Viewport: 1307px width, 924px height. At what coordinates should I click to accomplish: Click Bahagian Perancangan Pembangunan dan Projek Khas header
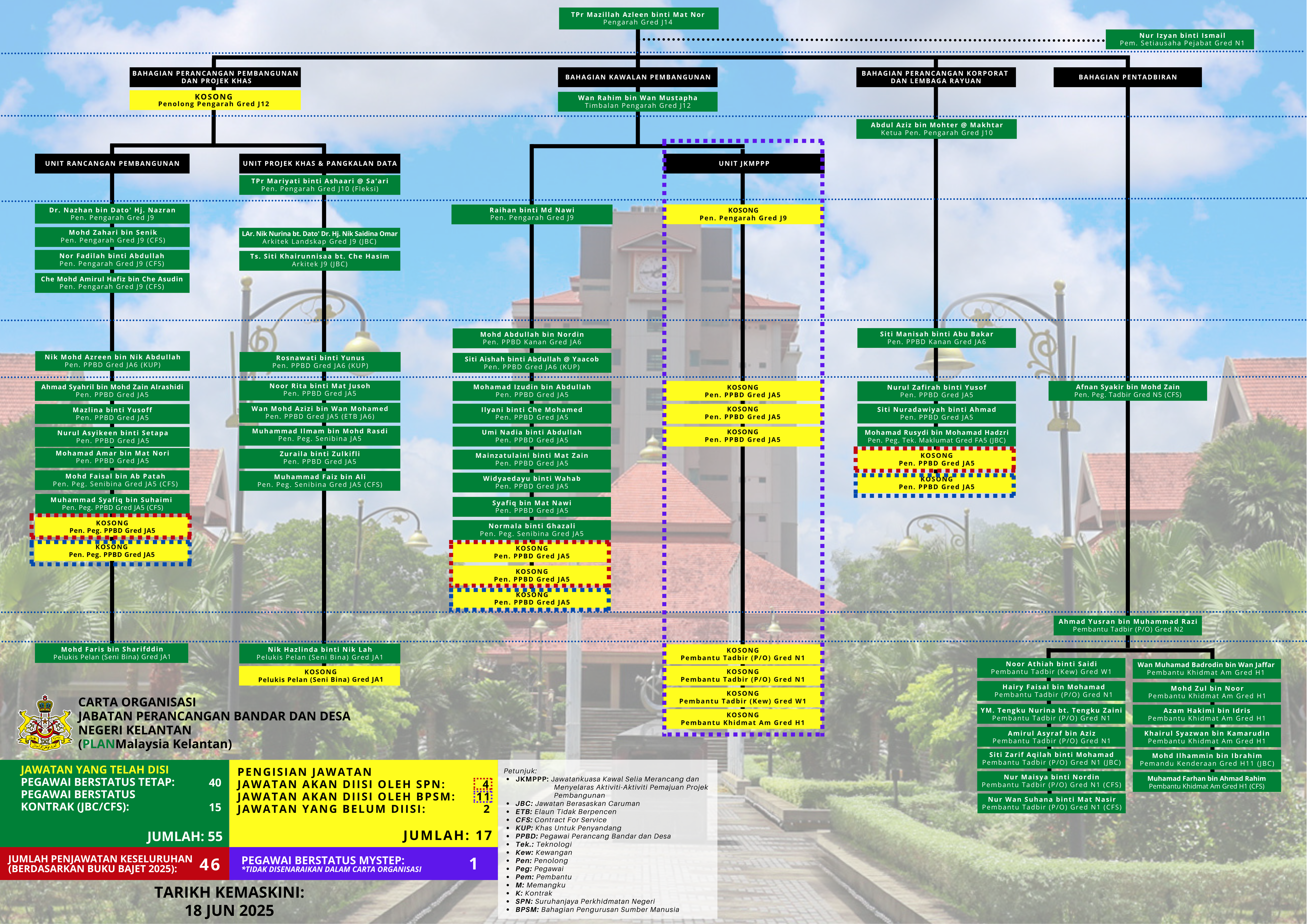(215, 77)
